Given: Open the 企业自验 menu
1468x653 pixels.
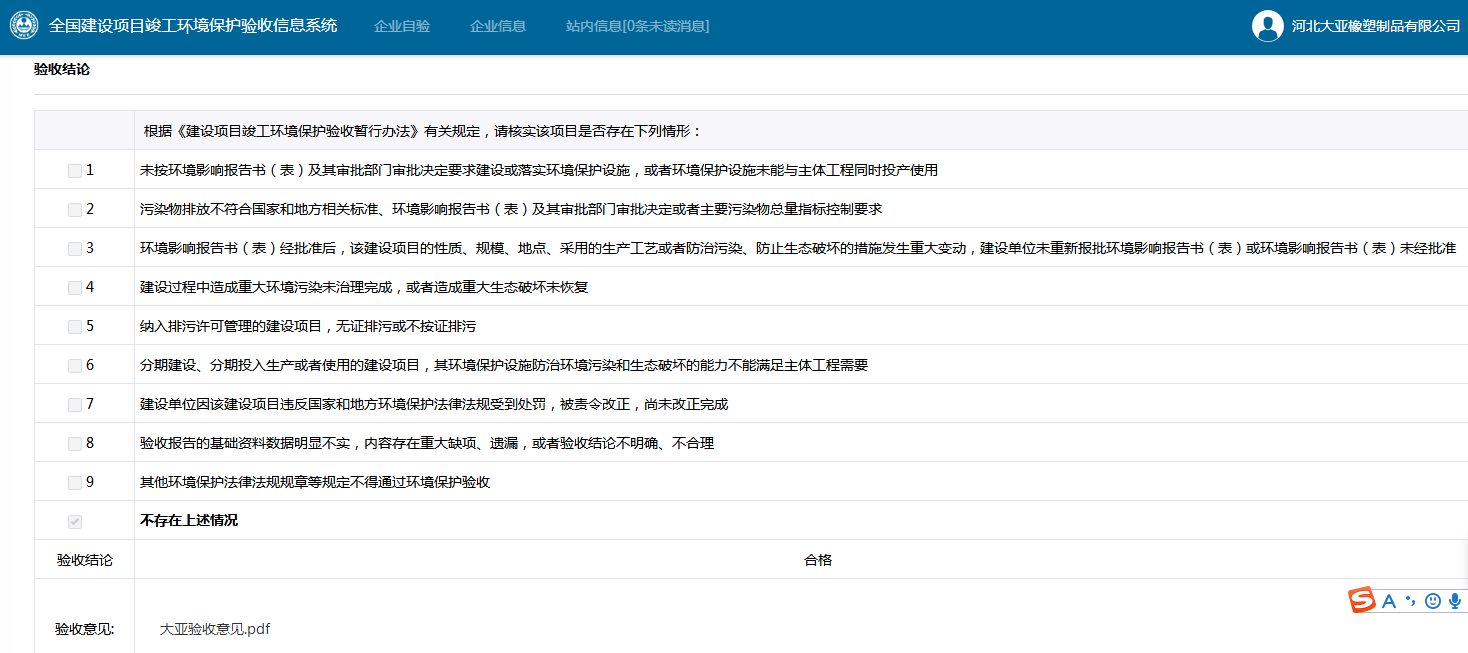Looking at the screenshot, I should (401, 26).
